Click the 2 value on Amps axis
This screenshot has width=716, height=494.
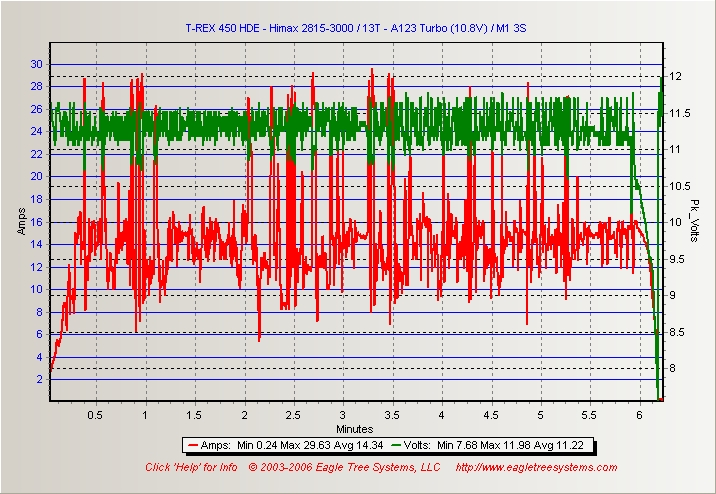point(40,379)
